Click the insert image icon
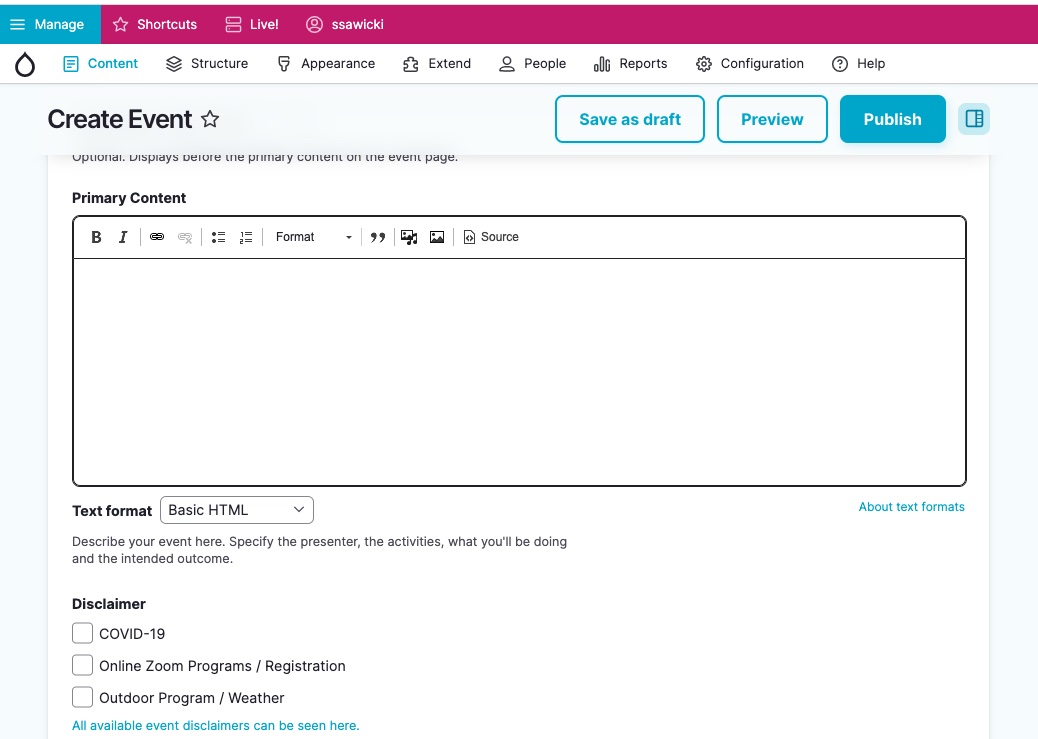 click(437, 237)
